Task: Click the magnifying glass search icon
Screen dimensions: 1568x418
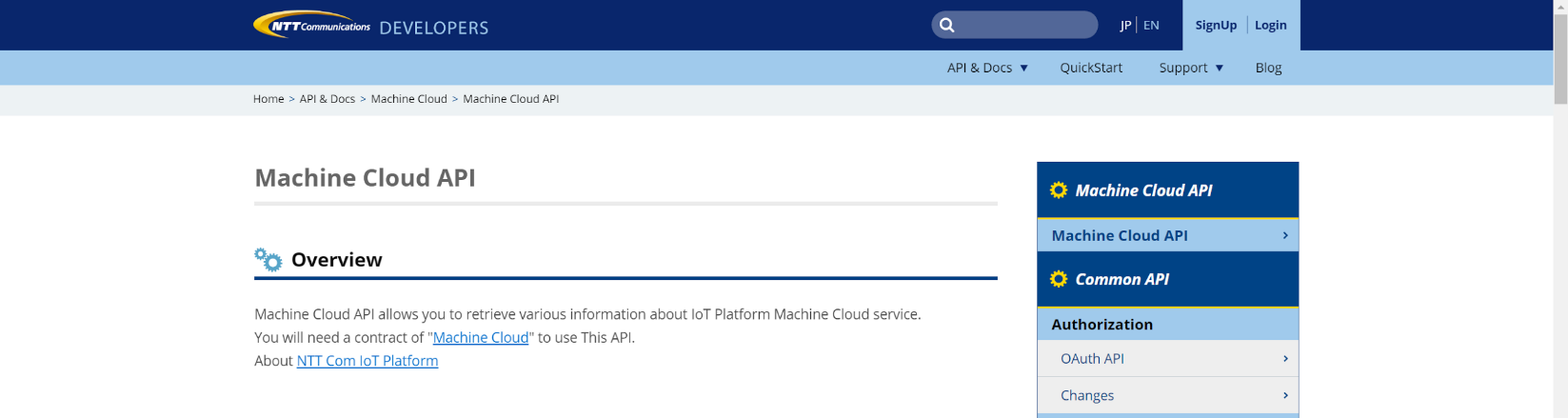Action: 946,26
